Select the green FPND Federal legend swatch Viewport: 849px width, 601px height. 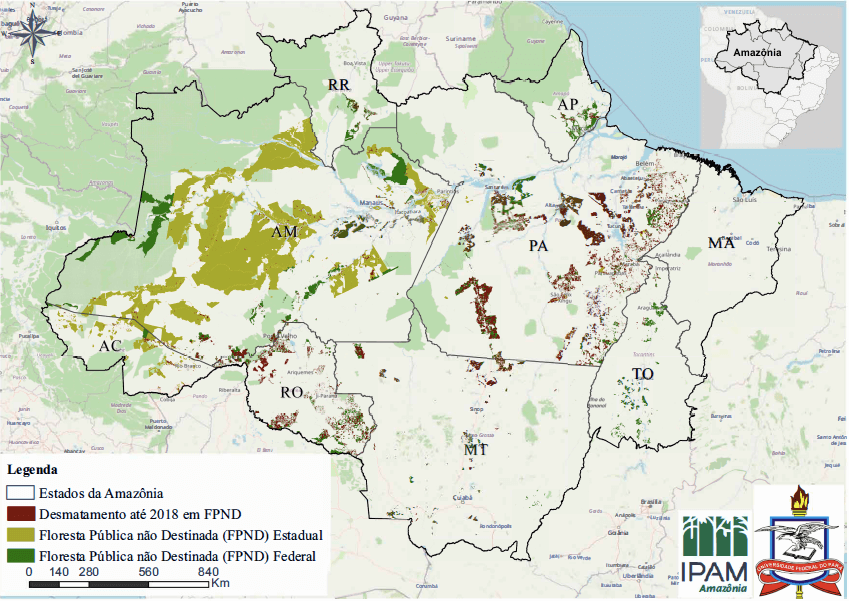[x=20, y=556]
